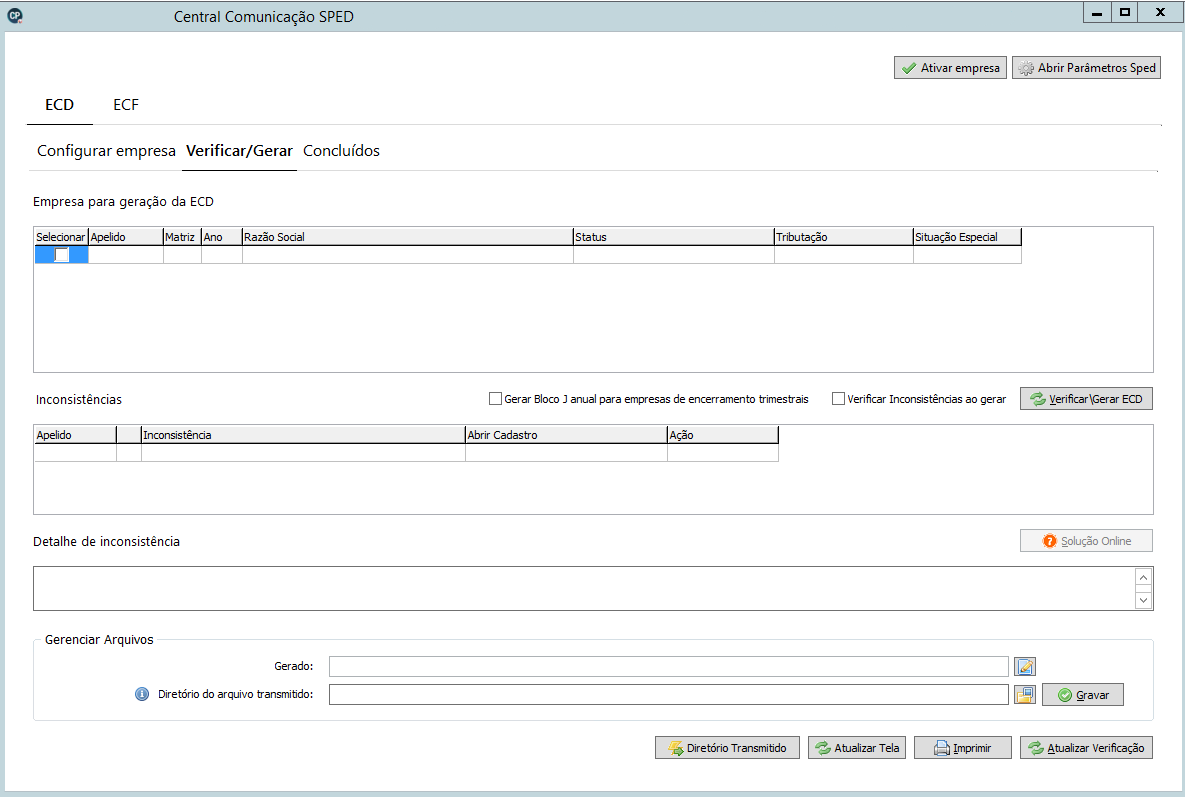Click the Verificar\Gerar ECD button
The image size is (1185, 797).
click(x=1086, y=399)
